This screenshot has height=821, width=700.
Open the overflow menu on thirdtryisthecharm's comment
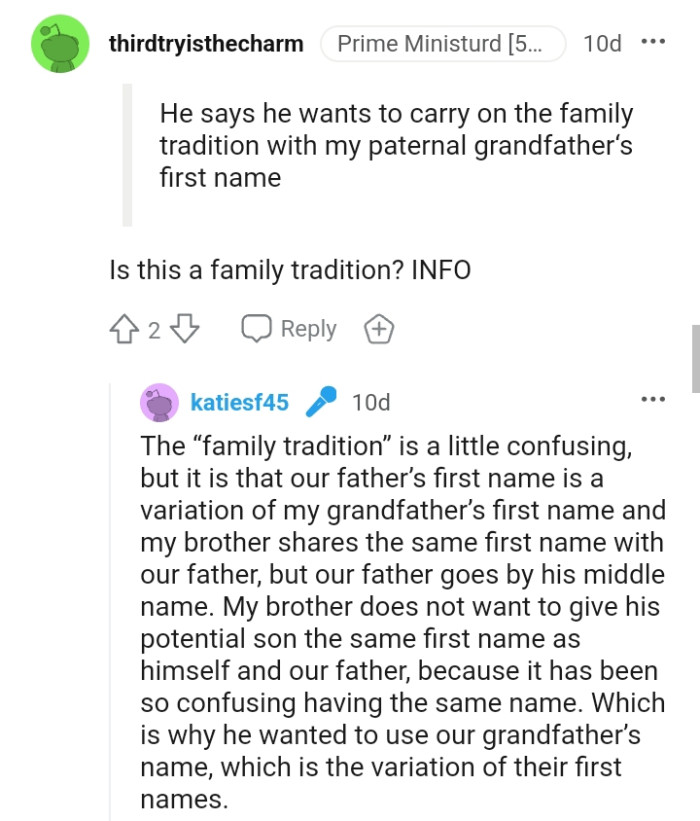point(654,43)
